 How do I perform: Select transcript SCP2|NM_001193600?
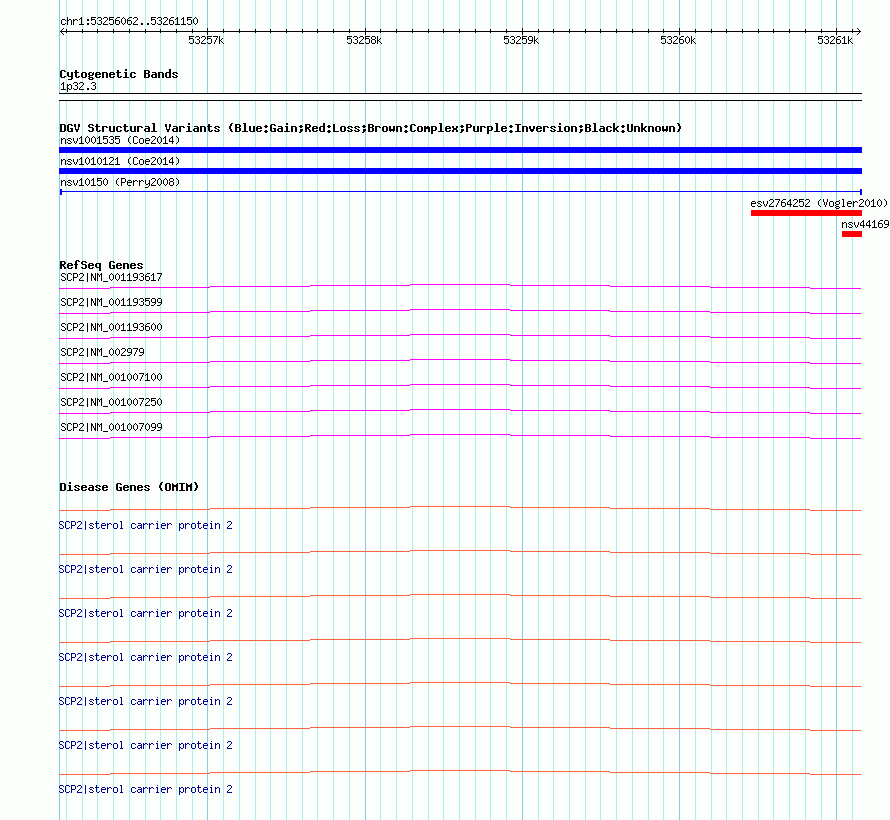coord(111,327)
